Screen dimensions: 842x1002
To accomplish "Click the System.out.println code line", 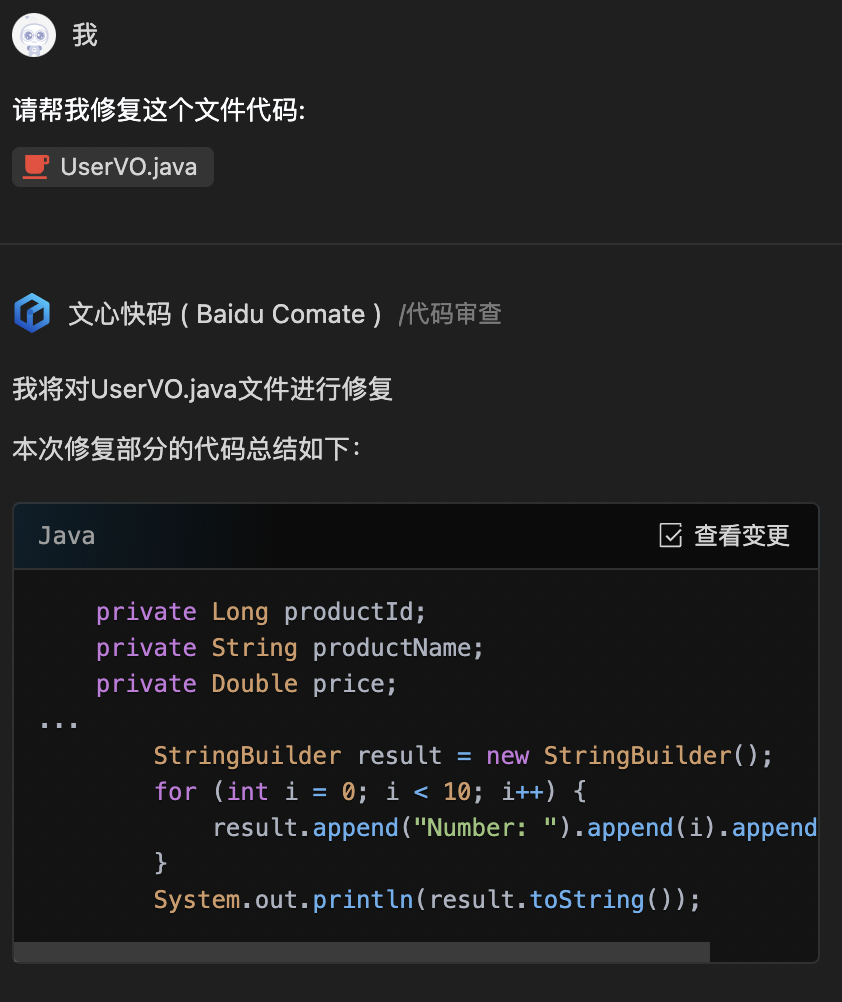I will tap(427, 900).
